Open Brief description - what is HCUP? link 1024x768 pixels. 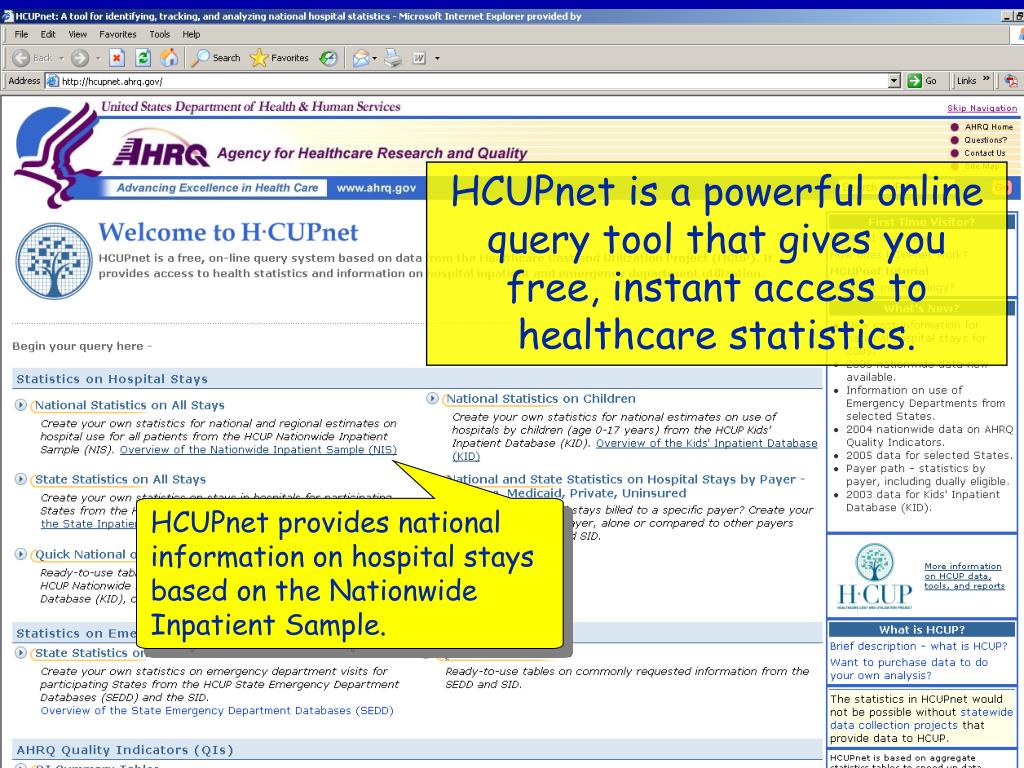tap(918, 646)
